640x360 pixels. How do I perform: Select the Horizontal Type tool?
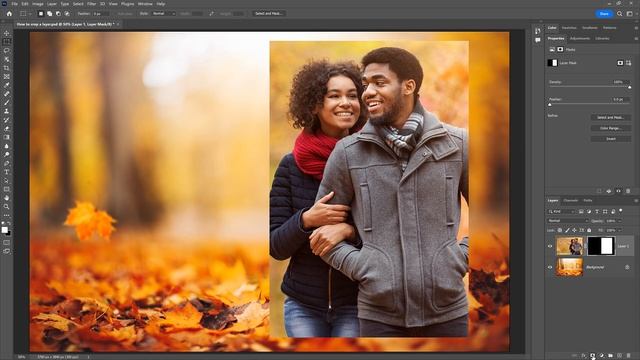(7, 172)
